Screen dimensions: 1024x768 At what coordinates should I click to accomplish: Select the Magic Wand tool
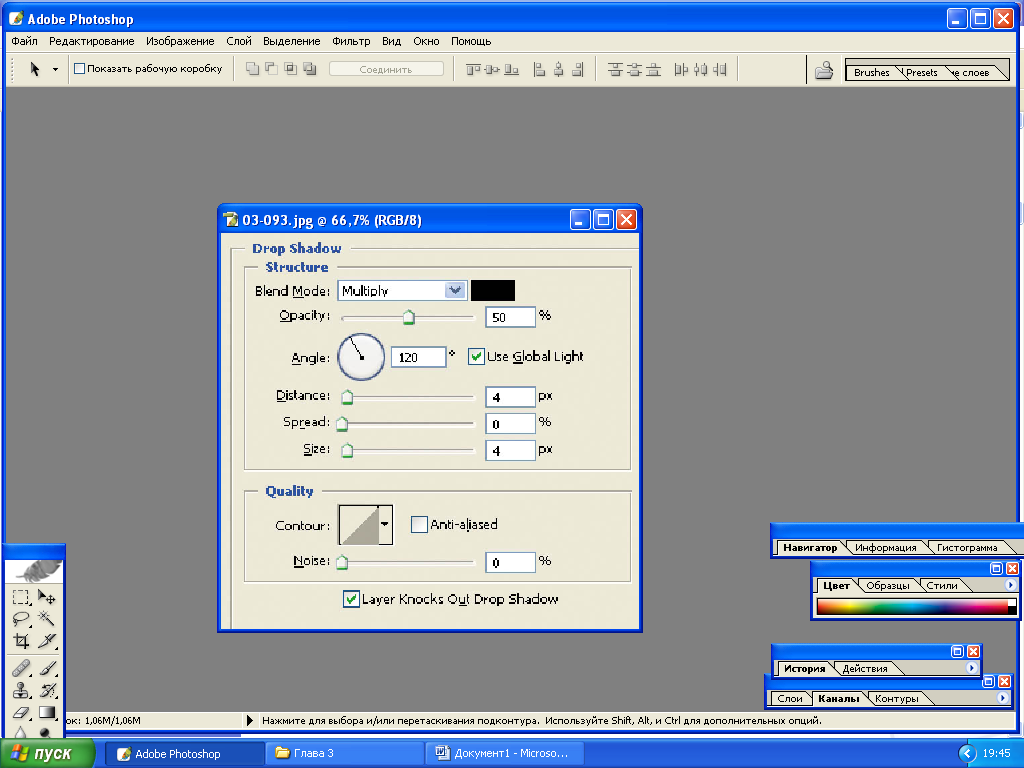click(x=46, y=618)
